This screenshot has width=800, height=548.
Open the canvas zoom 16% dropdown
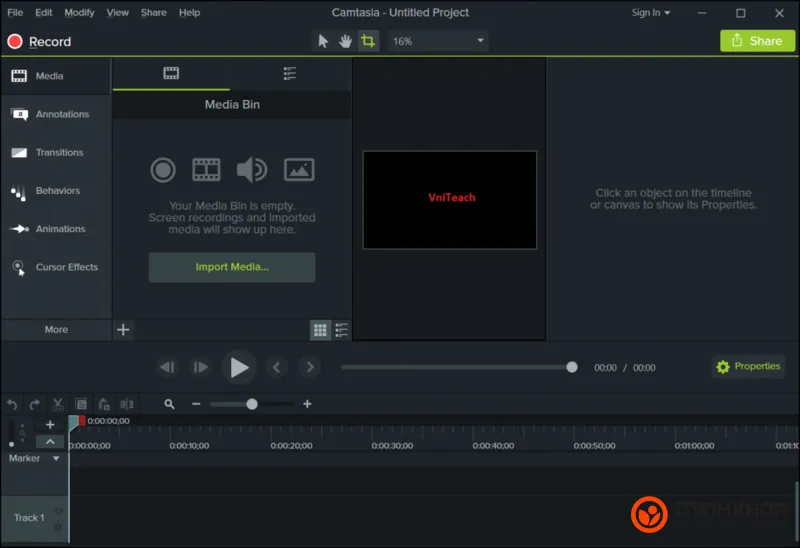click(x=438, y=41)
